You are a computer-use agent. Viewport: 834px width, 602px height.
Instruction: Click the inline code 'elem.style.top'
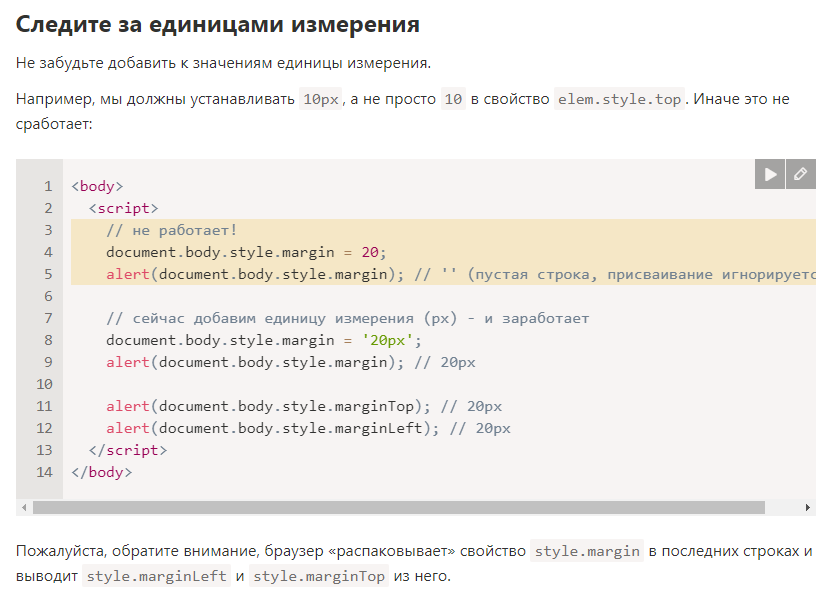(619, 99)
